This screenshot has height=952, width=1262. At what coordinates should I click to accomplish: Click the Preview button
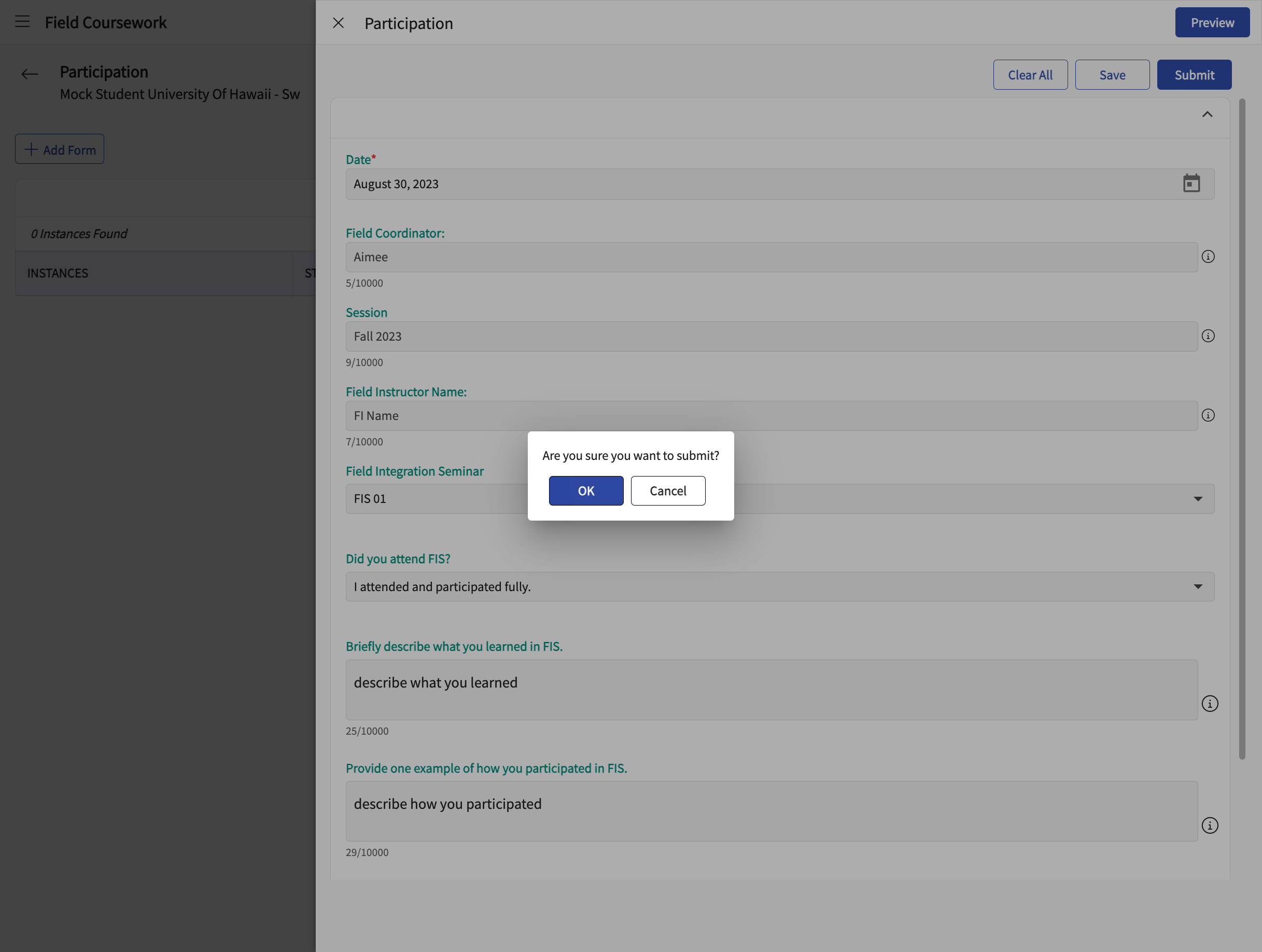1212,22
